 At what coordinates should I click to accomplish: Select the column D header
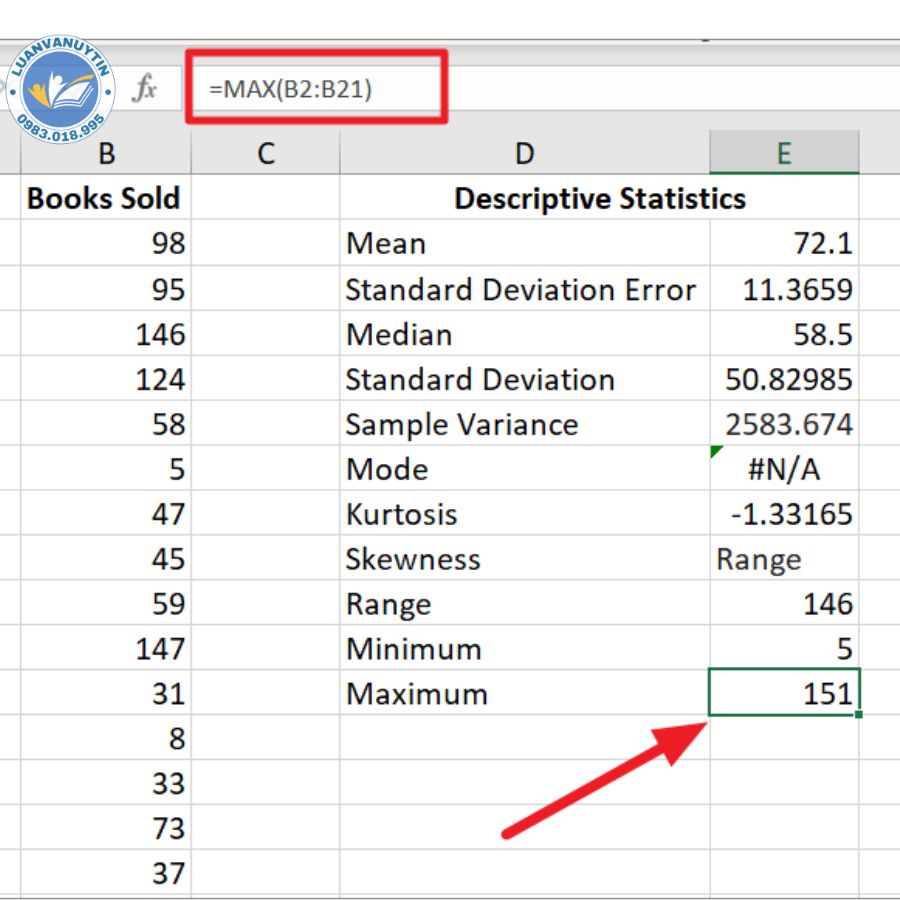point(524,153)
